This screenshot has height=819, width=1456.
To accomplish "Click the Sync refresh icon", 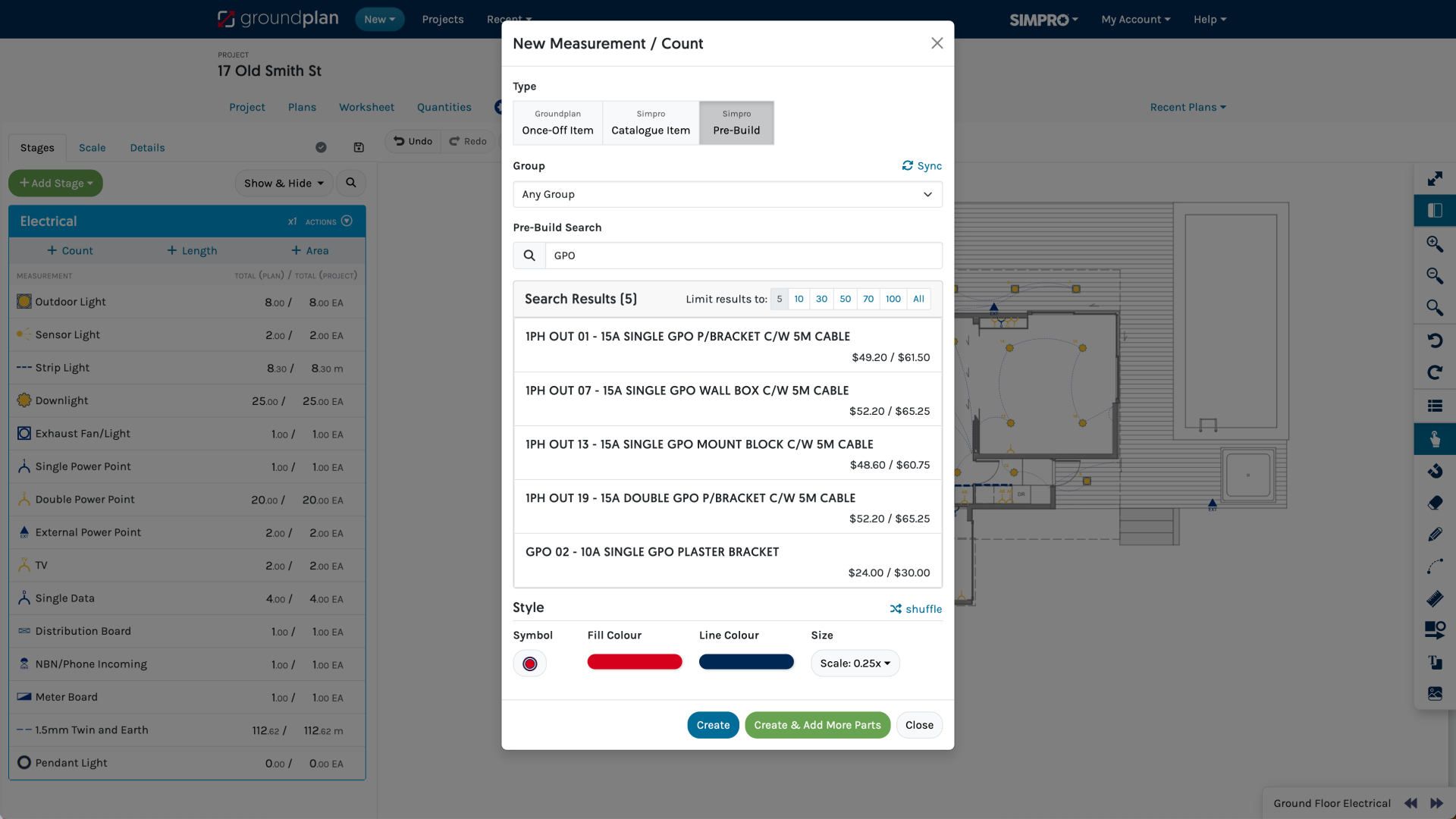I will (907, 165).
